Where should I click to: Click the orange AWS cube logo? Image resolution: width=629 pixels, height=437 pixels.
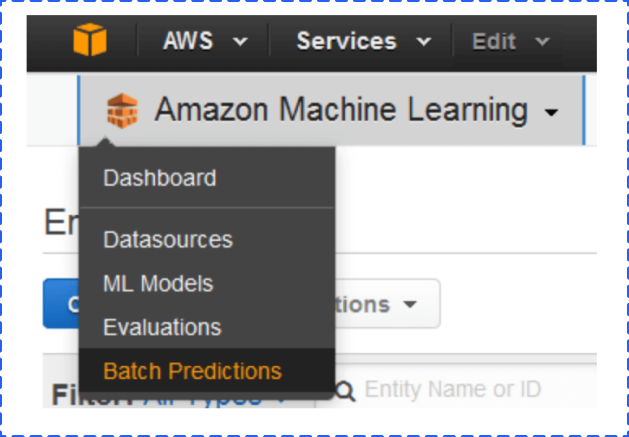click(x=88, y=42)
